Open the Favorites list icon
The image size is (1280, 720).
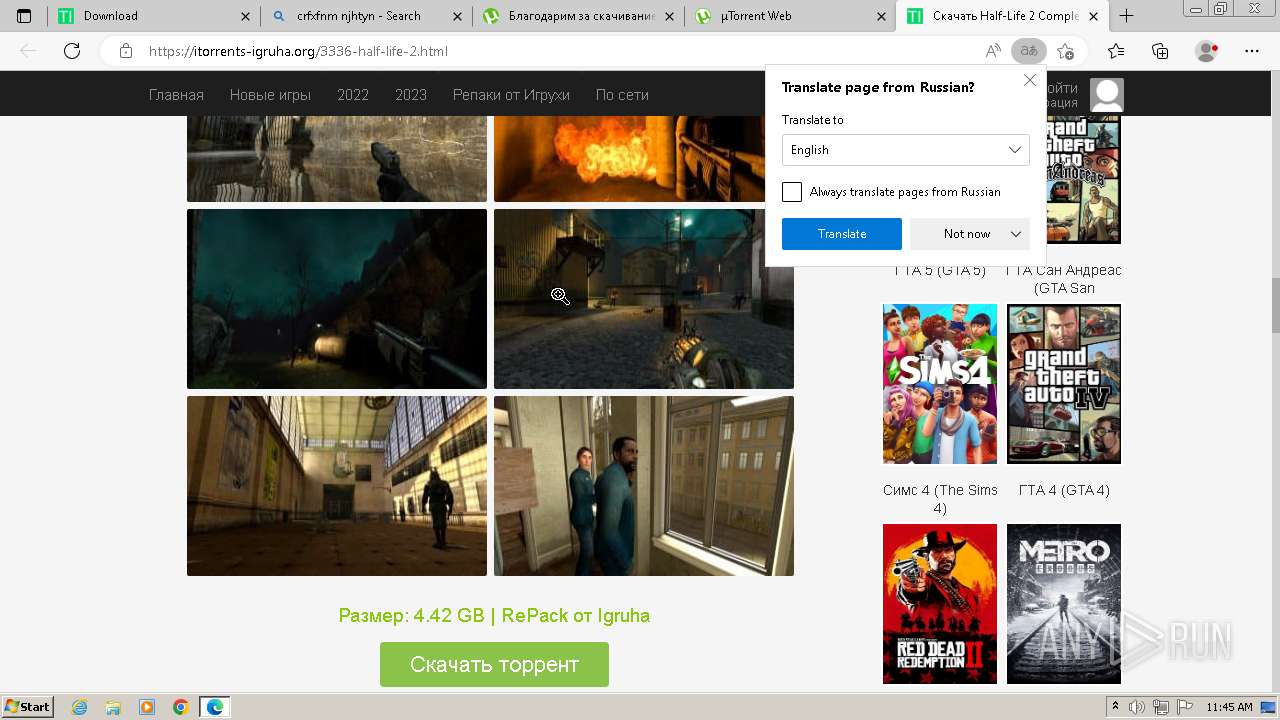tap(1116, 51)
